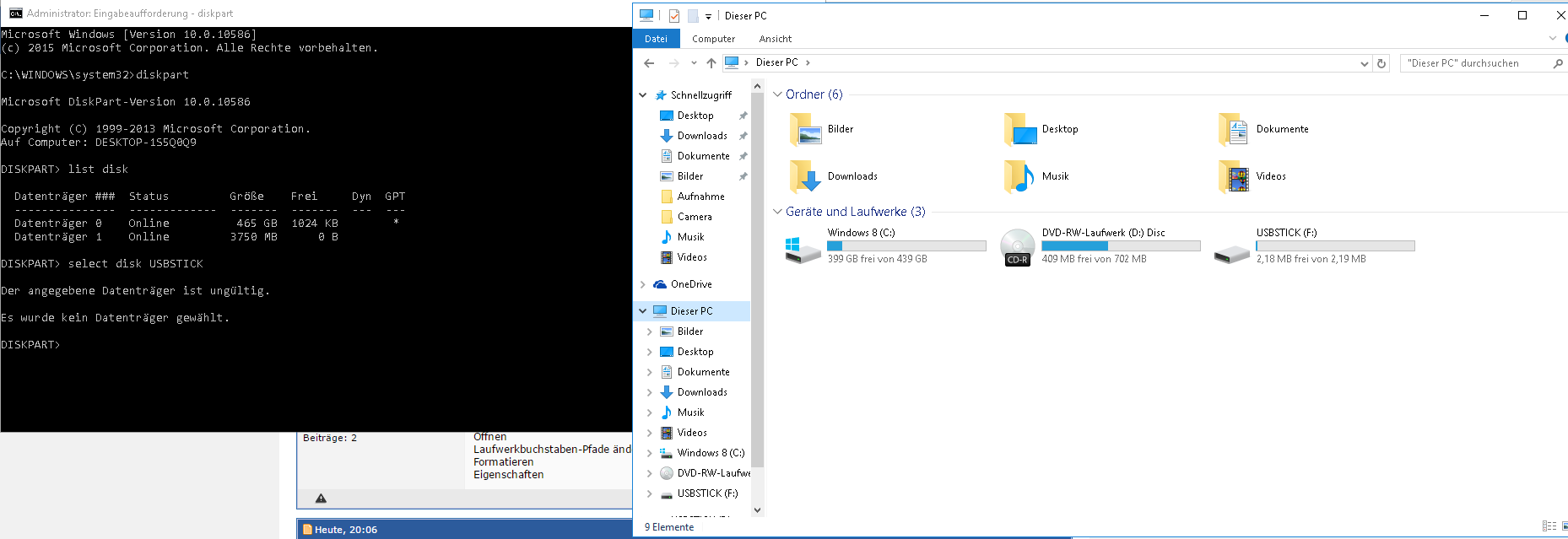Open address bar history dropdown

1365,63
